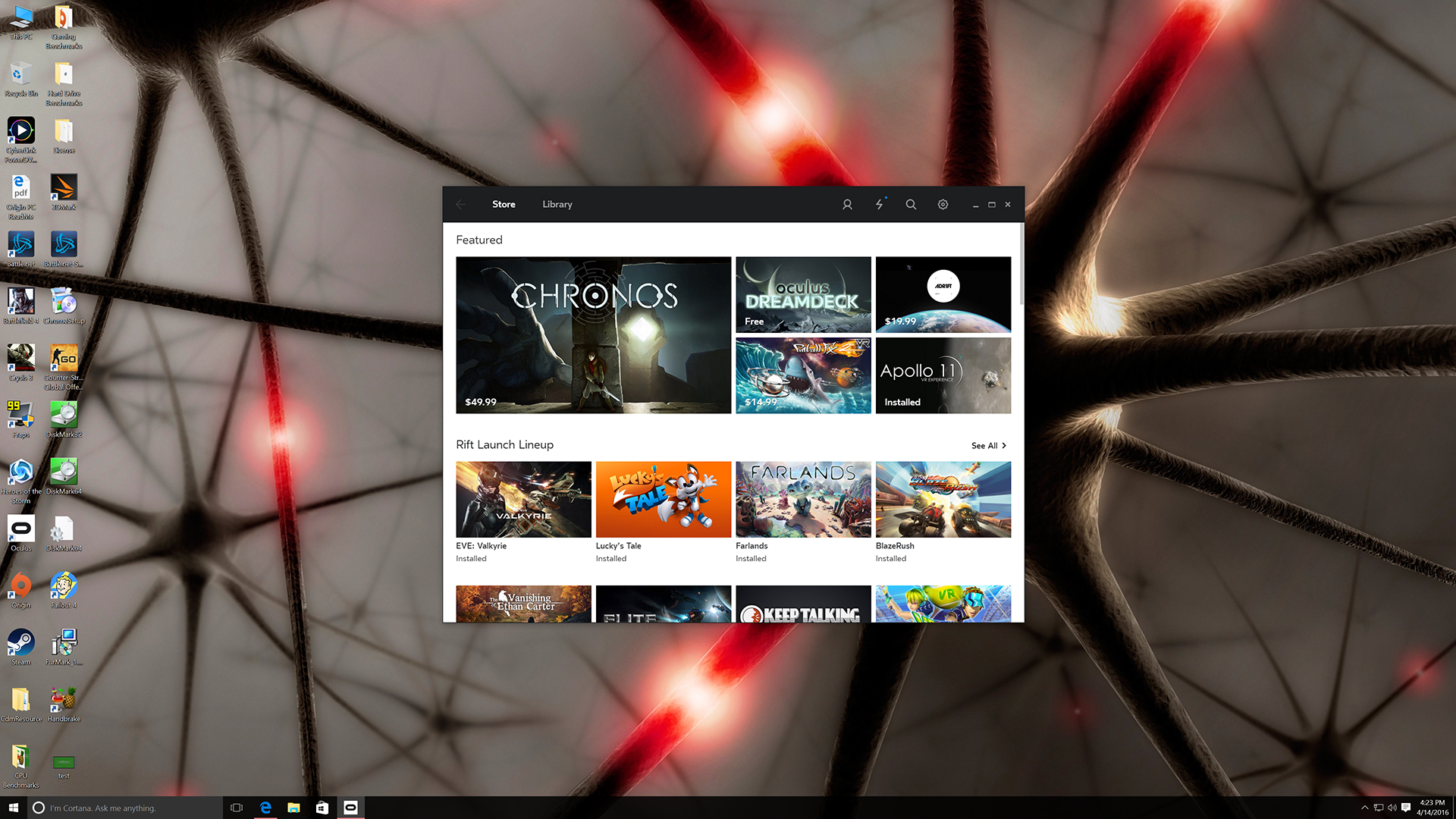Screen dimensions: 1456x819
Task: Switch to the Library tab
Action: coord(557,204)
